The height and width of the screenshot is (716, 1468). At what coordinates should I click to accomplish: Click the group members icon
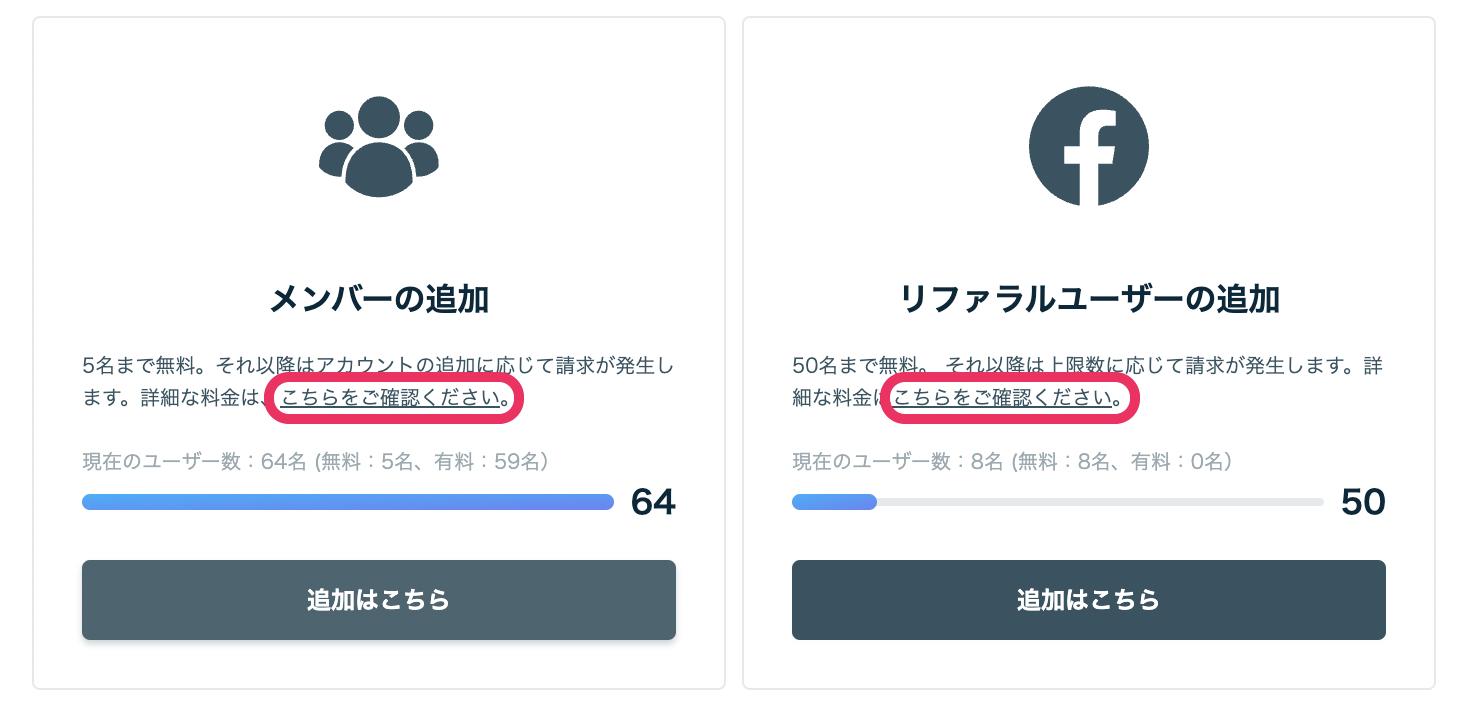[379, 146]
